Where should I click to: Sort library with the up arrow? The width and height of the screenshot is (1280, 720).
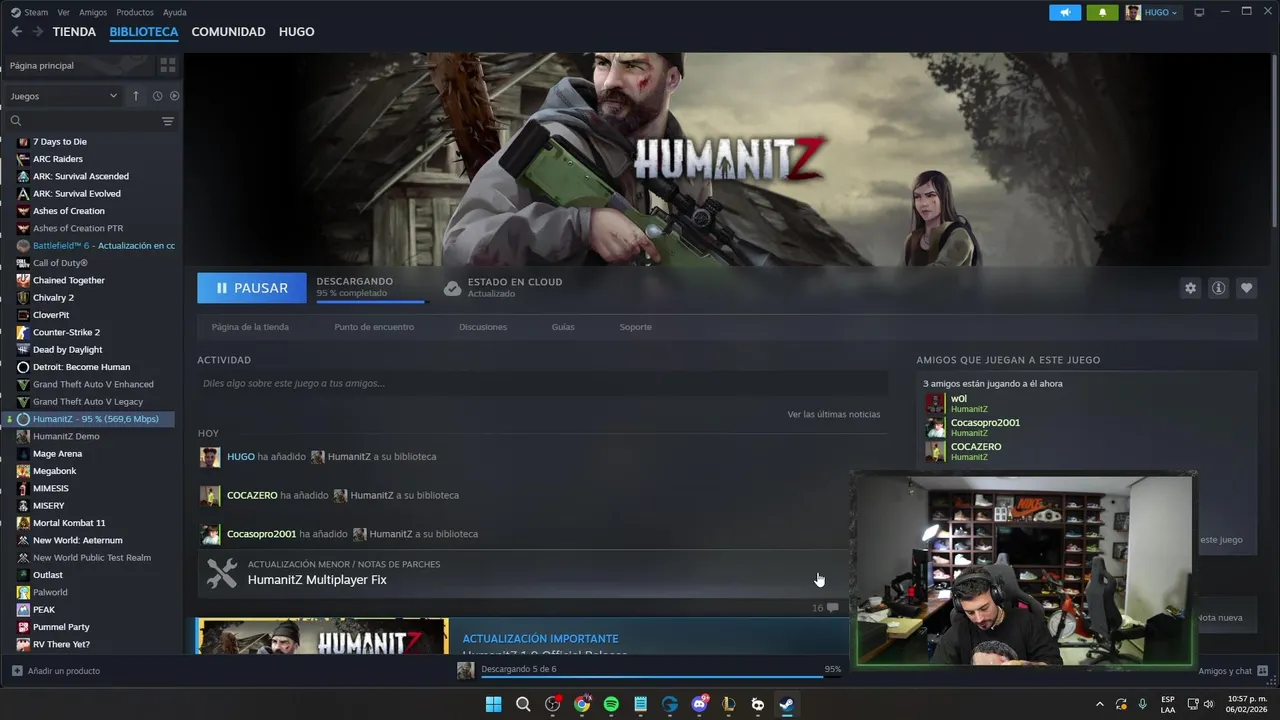(x=136, y=96)
